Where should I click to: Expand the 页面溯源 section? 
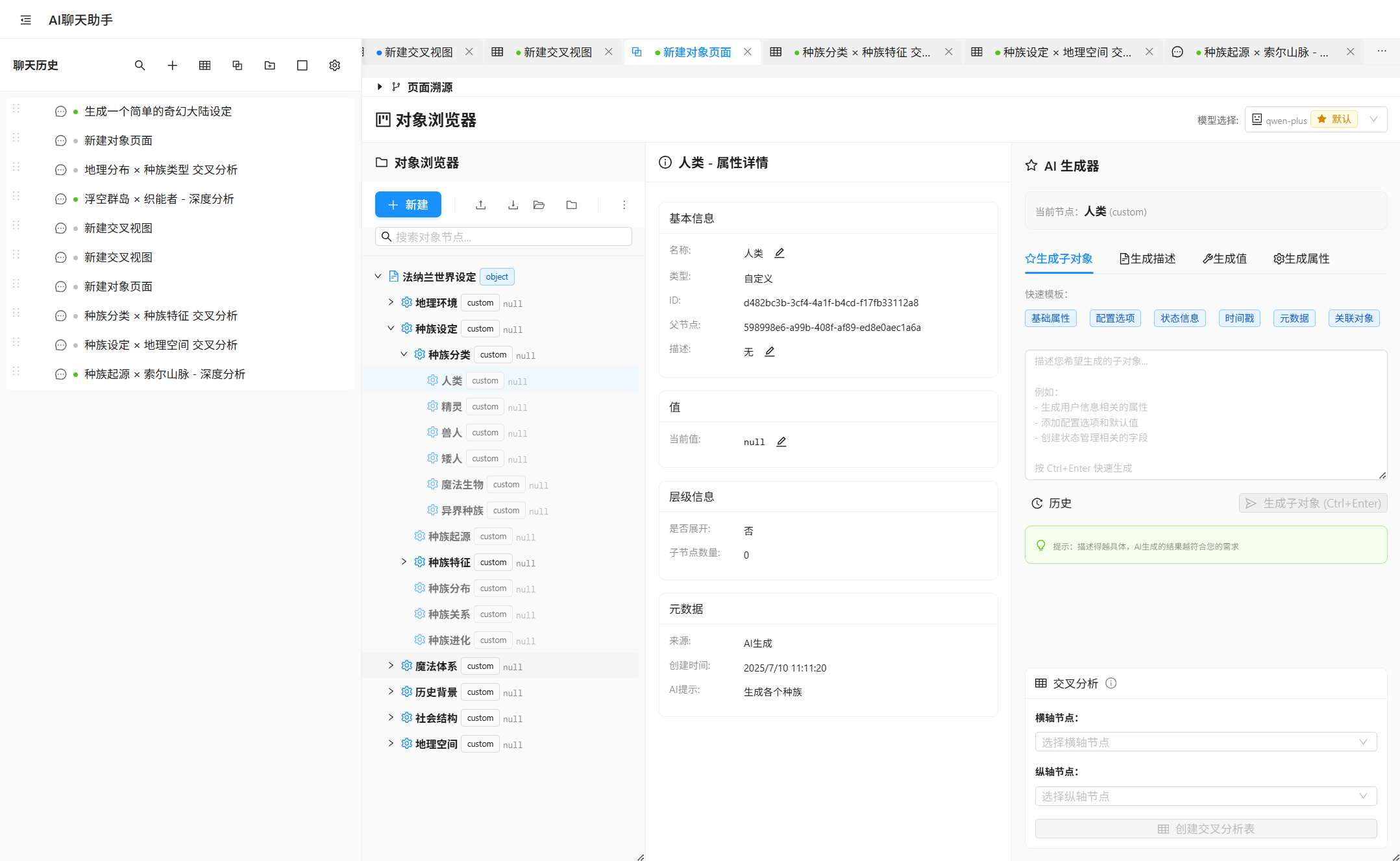click(x=380, y=86)
